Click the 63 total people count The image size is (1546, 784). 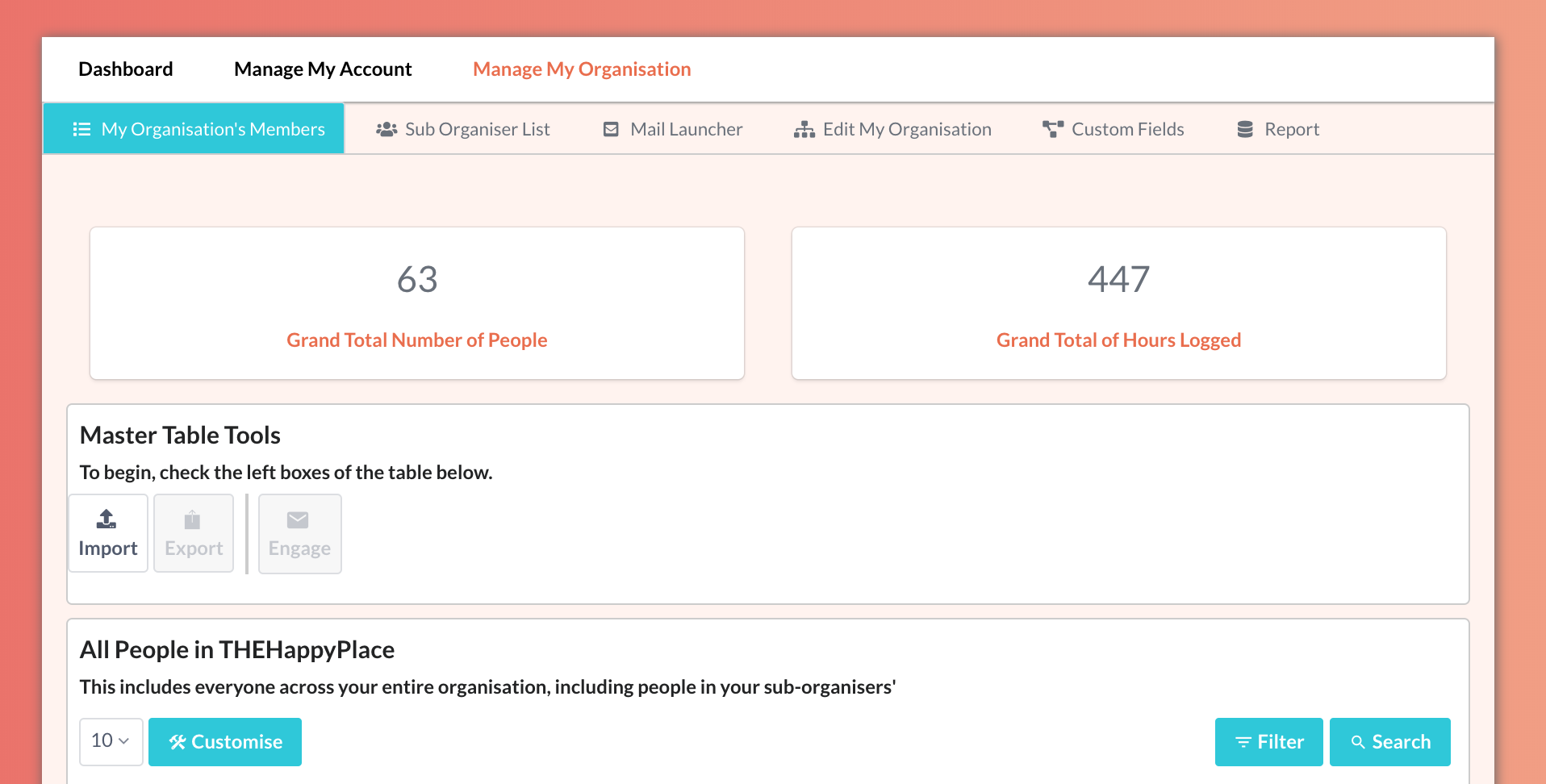pyautogui.click(x=417, y=280)
